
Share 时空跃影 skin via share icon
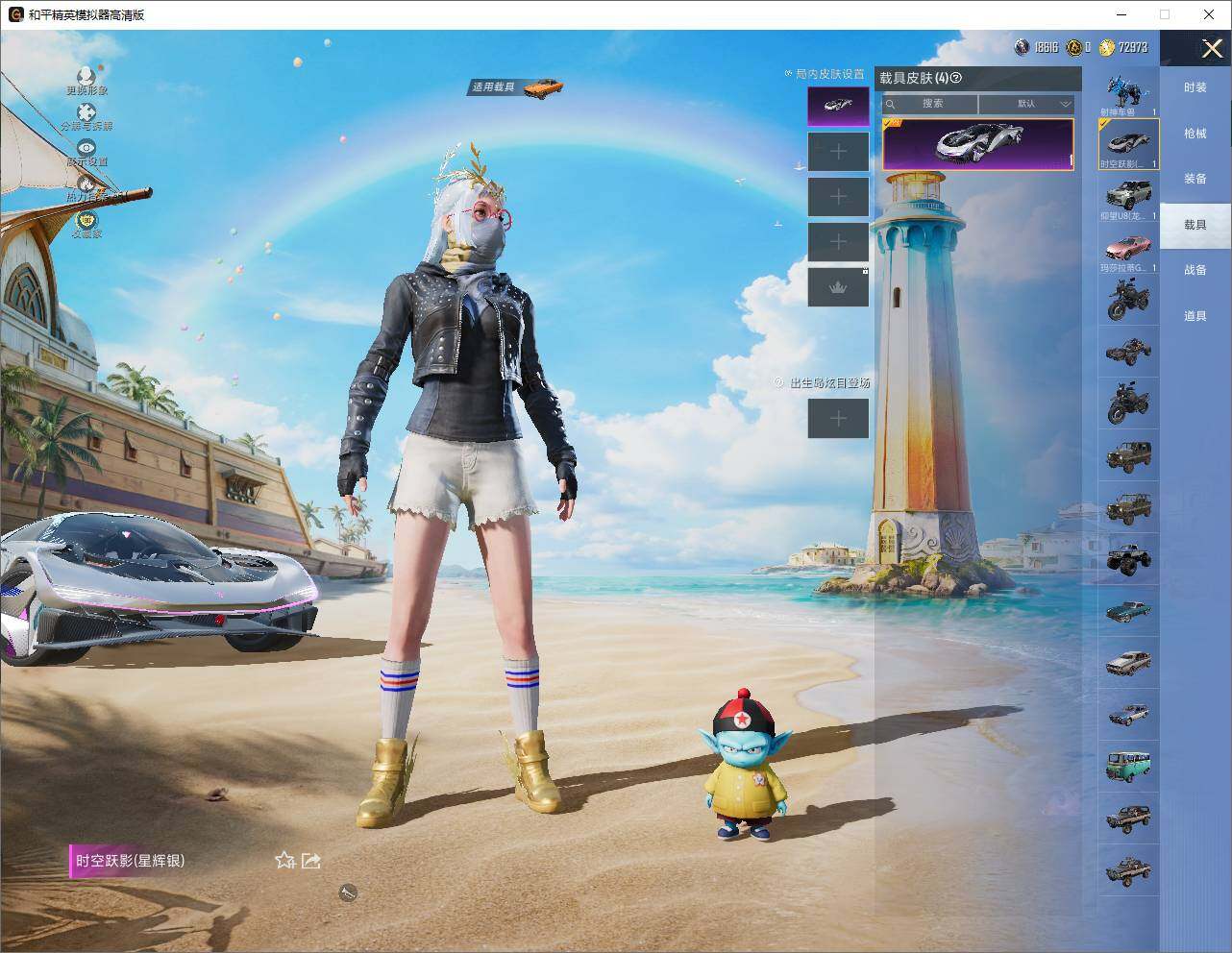[310, 860]
